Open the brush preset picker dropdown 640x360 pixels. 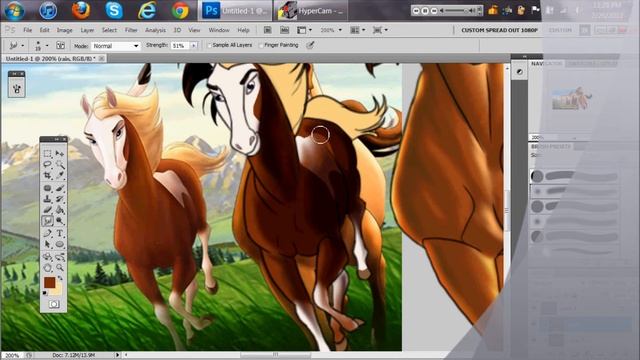(47, 45)
